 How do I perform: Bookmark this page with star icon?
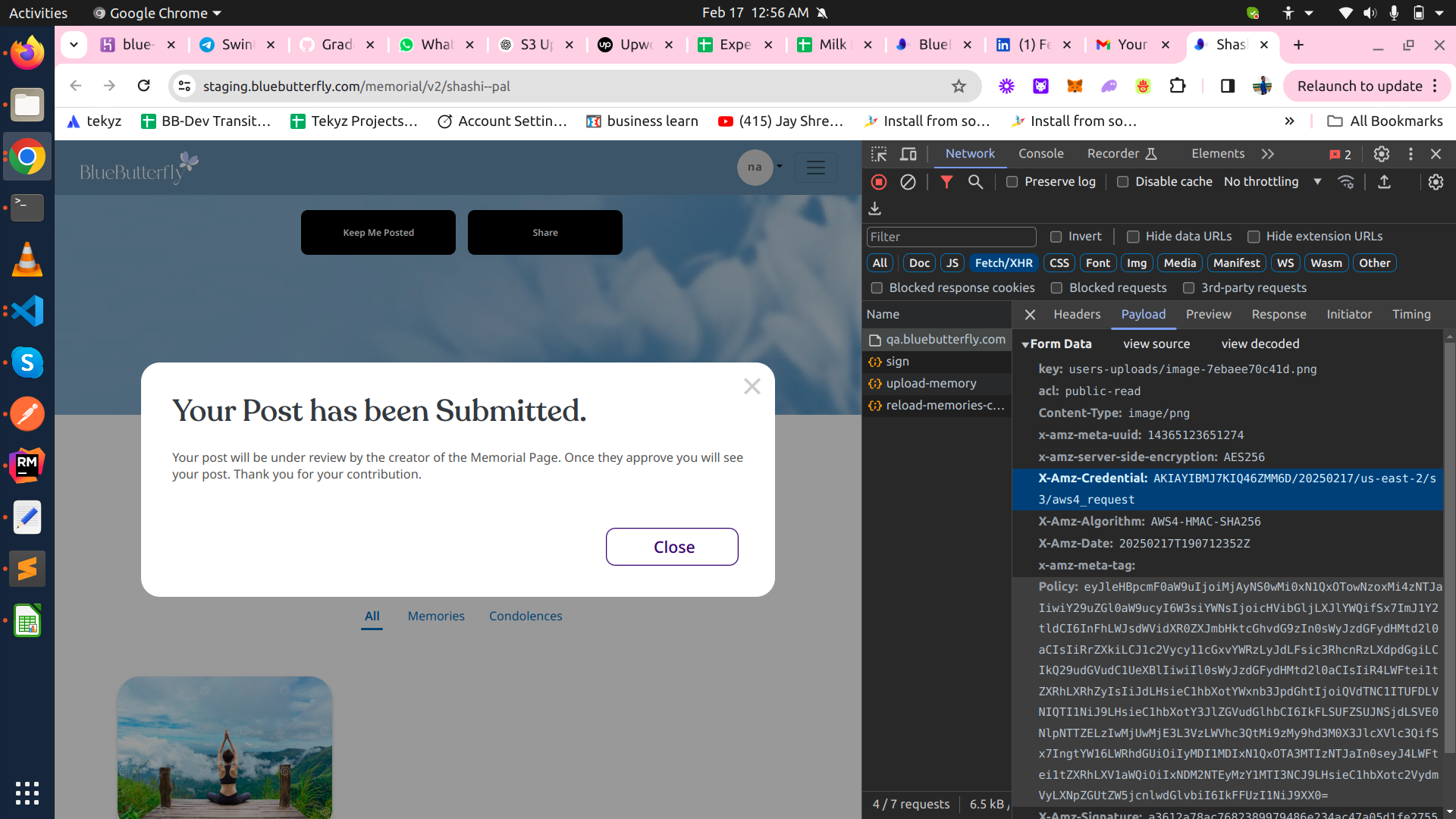(x=959, y=86)
